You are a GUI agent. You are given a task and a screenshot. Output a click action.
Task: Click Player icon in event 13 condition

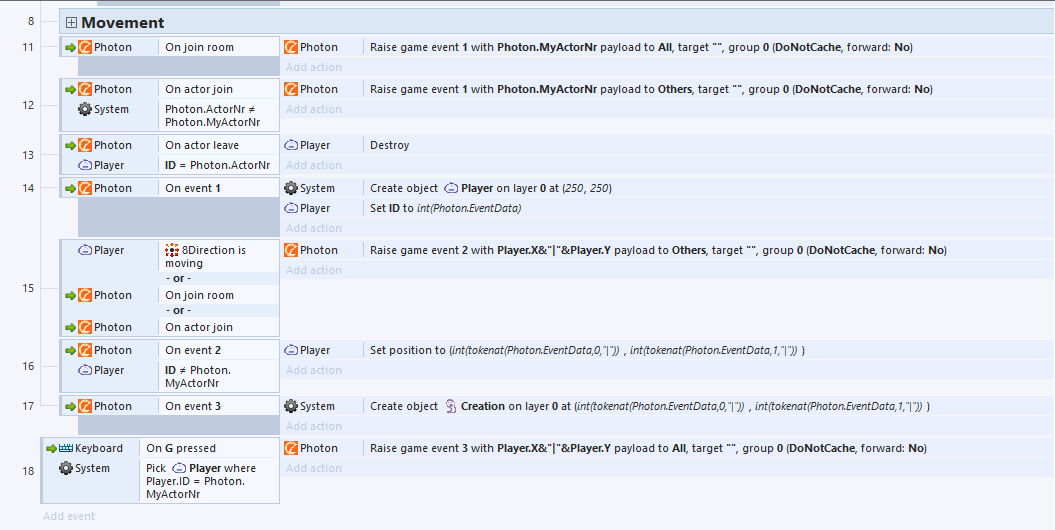point(85,165)
